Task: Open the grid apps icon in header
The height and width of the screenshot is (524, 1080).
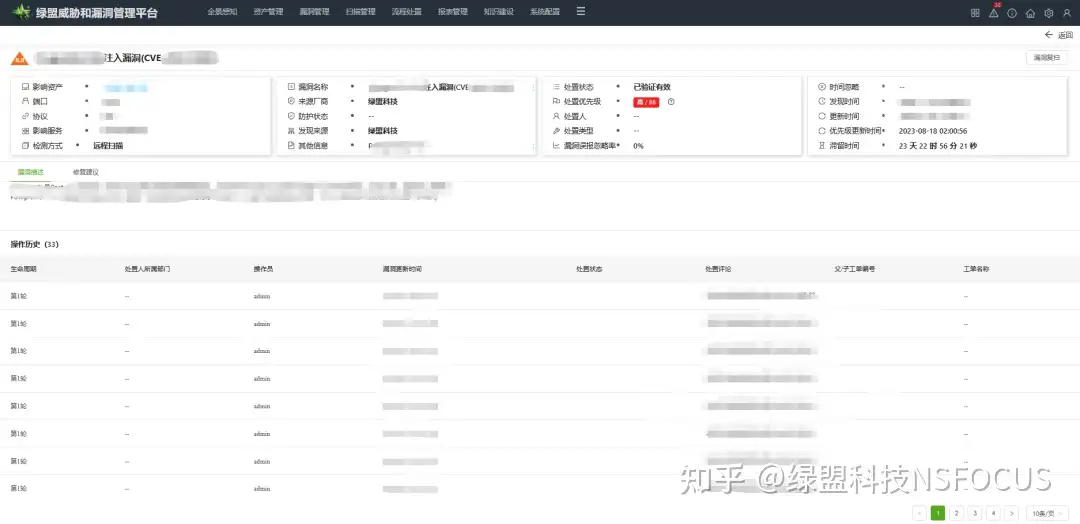Action: tap(975, 13)
